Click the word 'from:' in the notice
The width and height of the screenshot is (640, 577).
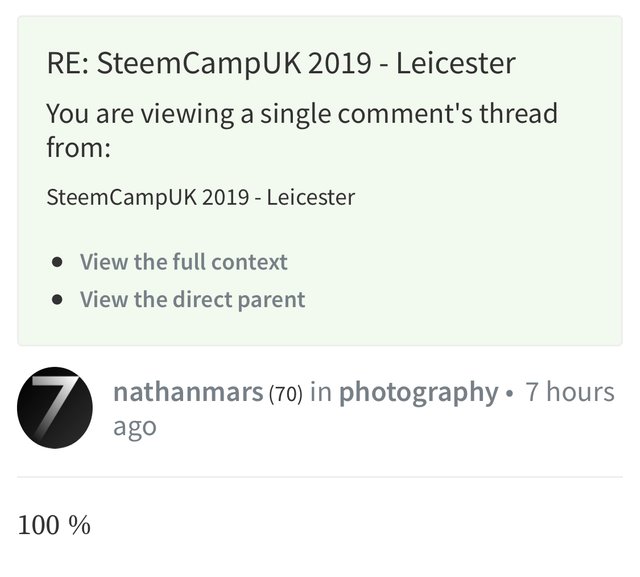[x=78, y=148]
